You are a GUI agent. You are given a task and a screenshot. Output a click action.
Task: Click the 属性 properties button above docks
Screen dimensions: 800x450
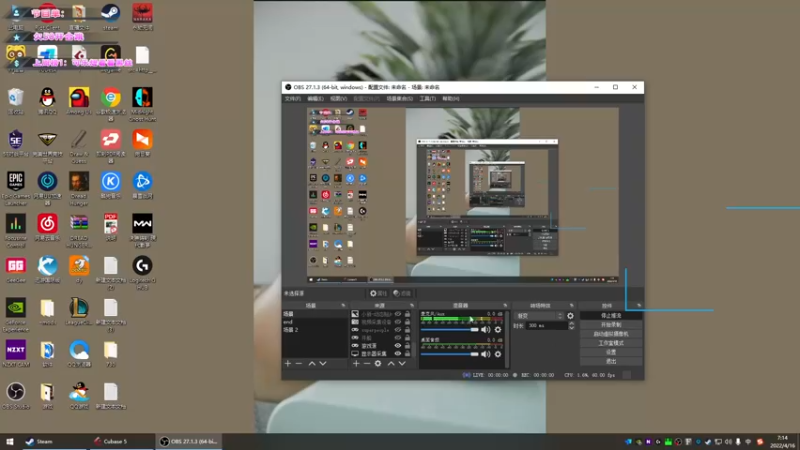click(379, 293)
